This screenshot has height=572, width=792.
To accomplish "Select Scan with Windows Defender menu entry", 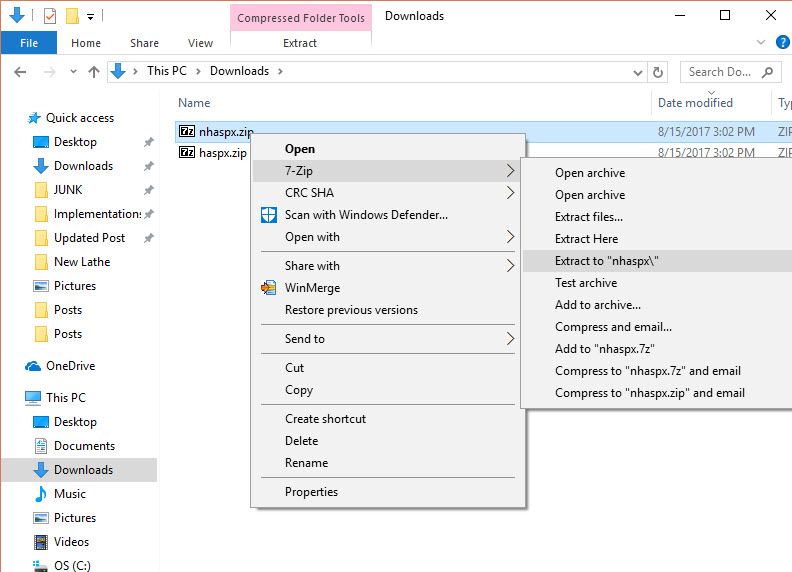I will (x=366, y=215).
